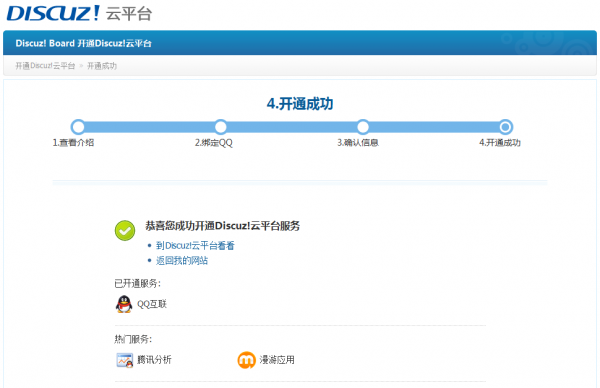Screen dimensions: 600x388
Task: Select step 1 circle on progress bar
Action: (78, 127)
